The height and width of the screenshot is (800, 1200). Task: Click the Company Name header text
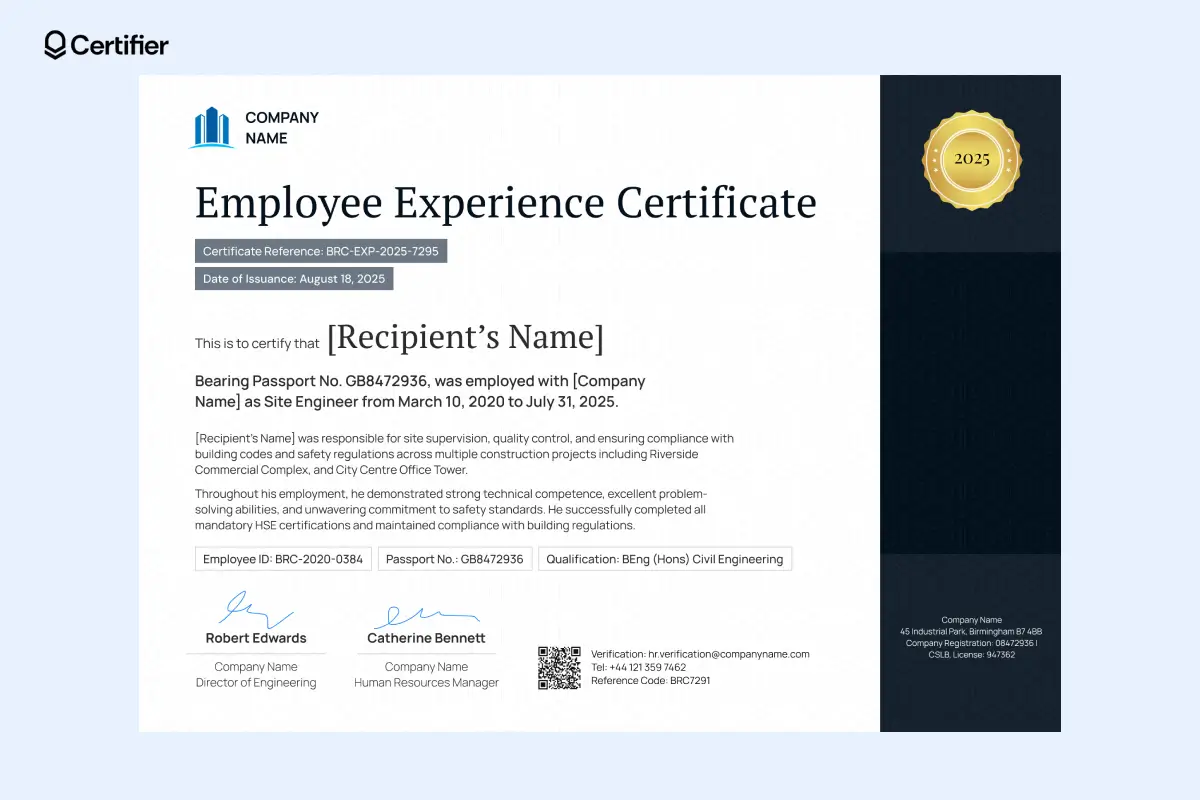click(x=282, y=124)
